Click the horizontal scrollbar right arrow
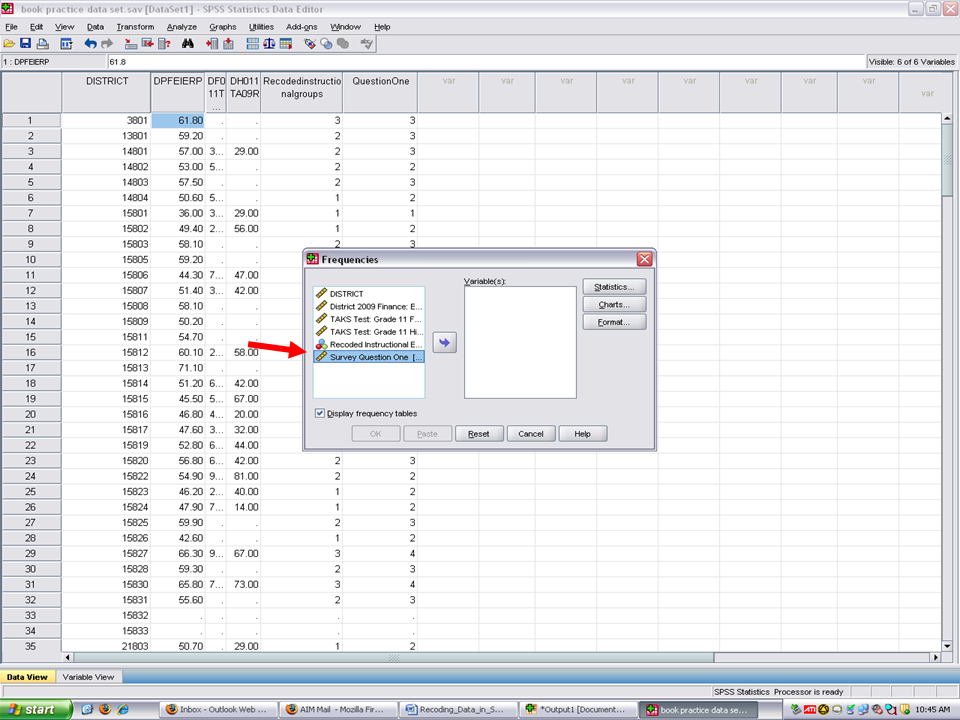Image resolution: width=960 pixels, height=720 pixels. click(935, 657)
